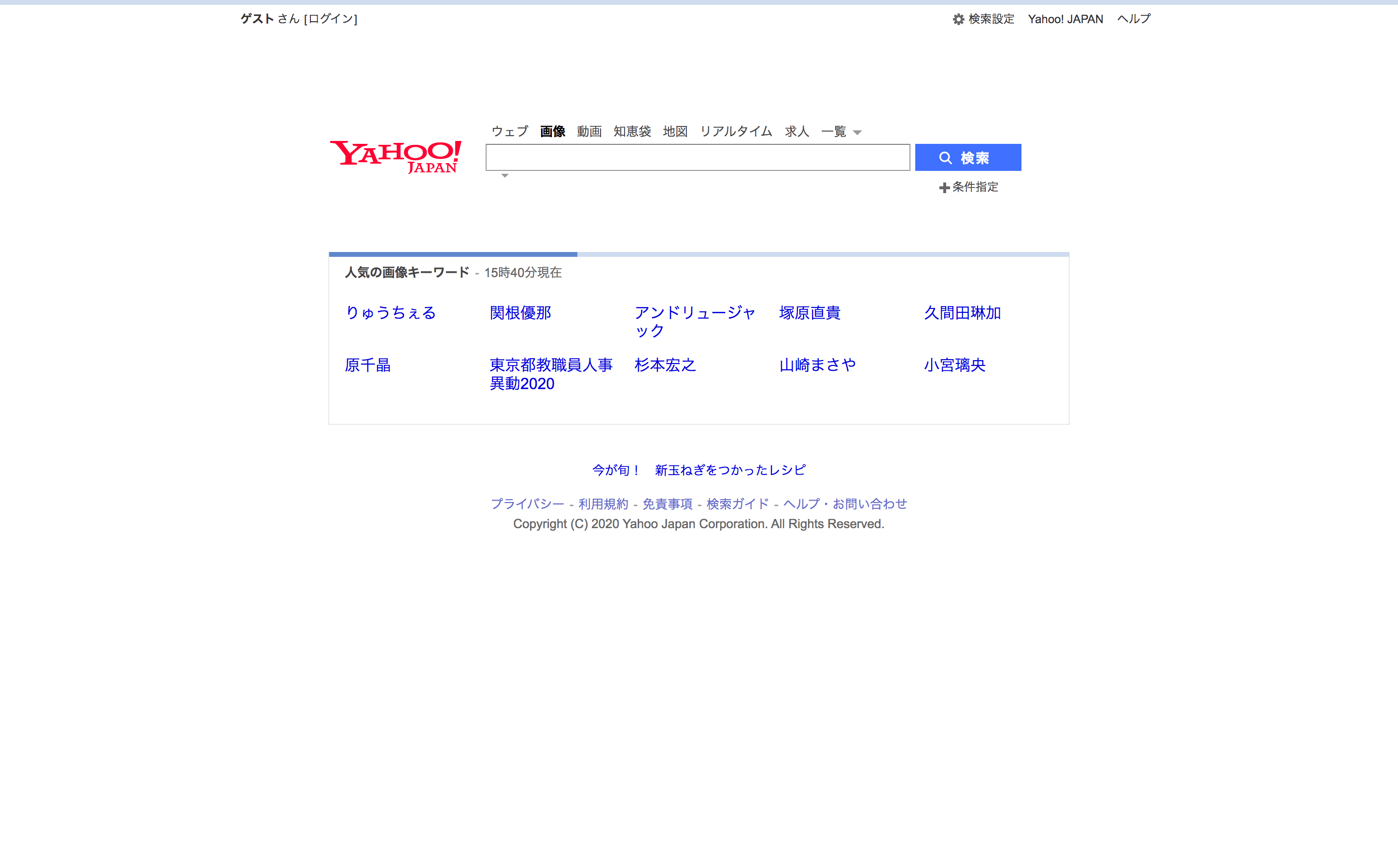Click the ログイン link
This screenshot has height=868, width=1398.
coord(331,19)
